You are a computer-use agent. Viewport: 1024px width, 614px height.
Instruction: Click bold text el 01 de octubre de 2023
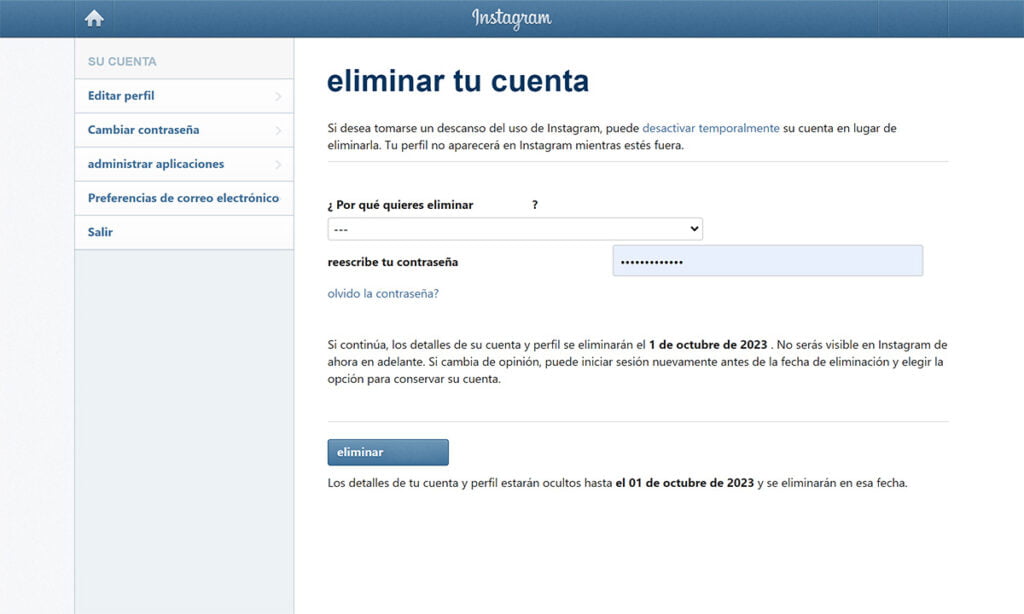click(x=684, y=483)
